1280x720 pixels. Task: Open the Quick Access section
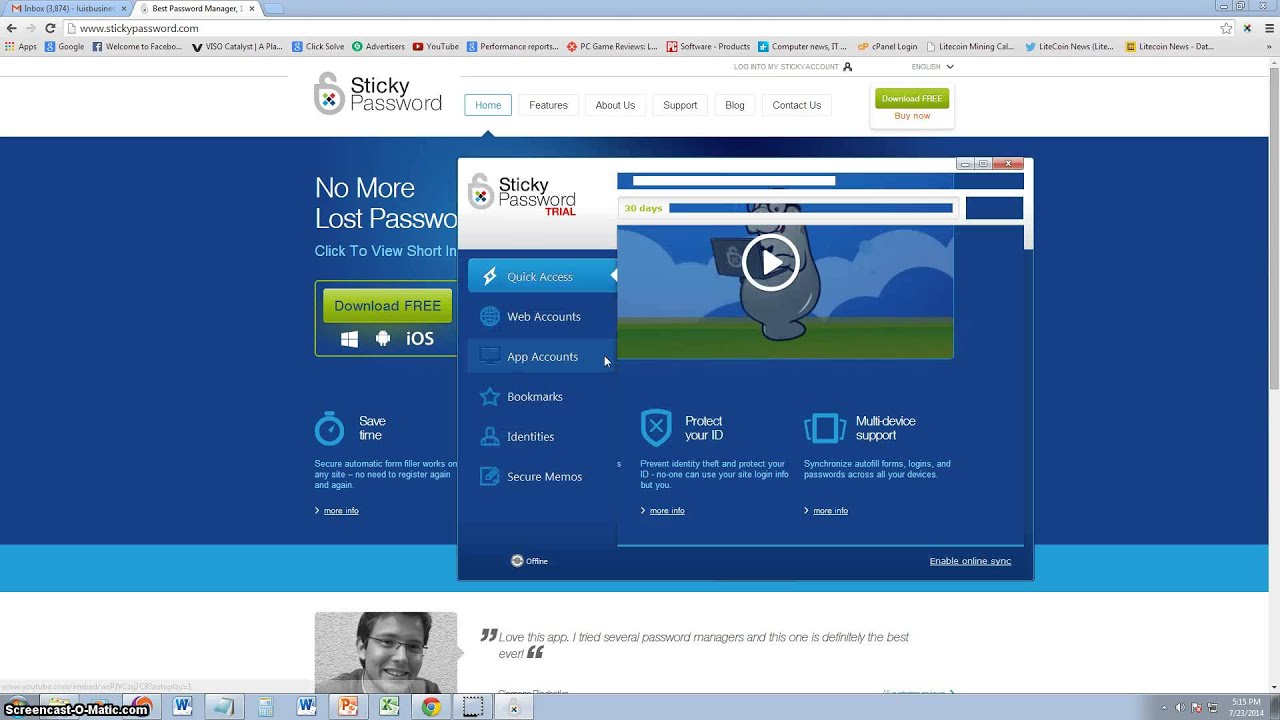click(542, 277)
